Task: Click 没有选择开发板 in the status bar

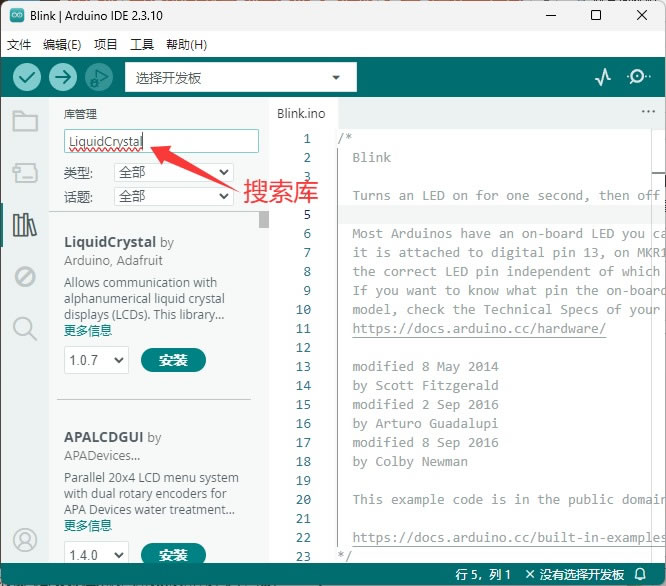Action: tap(575, 575)
